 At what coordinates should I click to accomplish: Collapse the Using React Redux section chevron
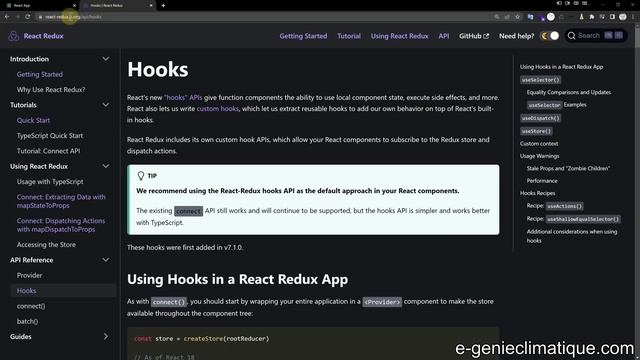pos(106,166)
